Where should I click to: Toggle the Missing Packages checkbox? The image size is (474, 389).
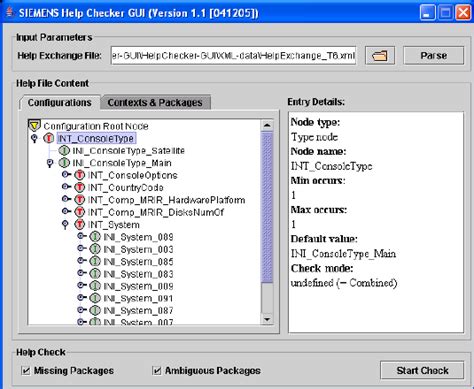tap(26, 370)
